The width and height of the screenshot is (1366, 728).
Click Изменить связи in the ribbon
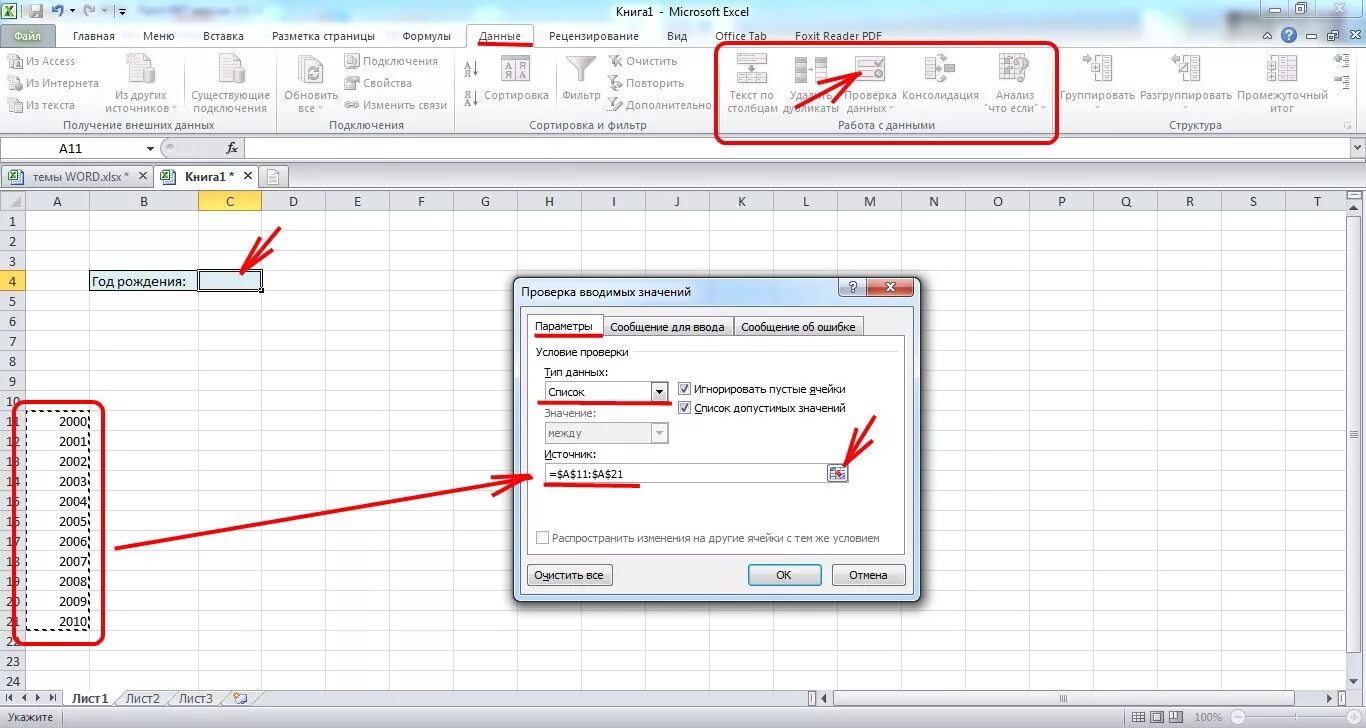(396, 105)
